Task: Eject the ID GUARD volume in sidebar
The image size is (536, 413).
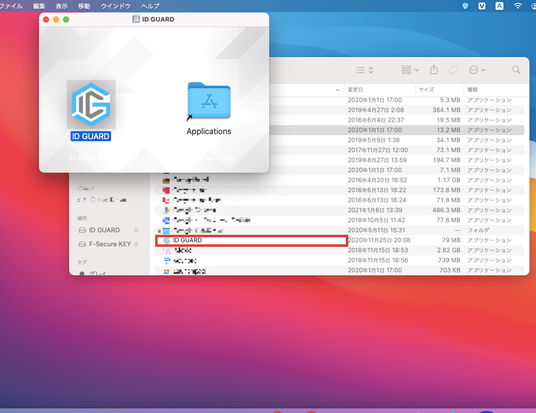Action: tap(136, 230)
